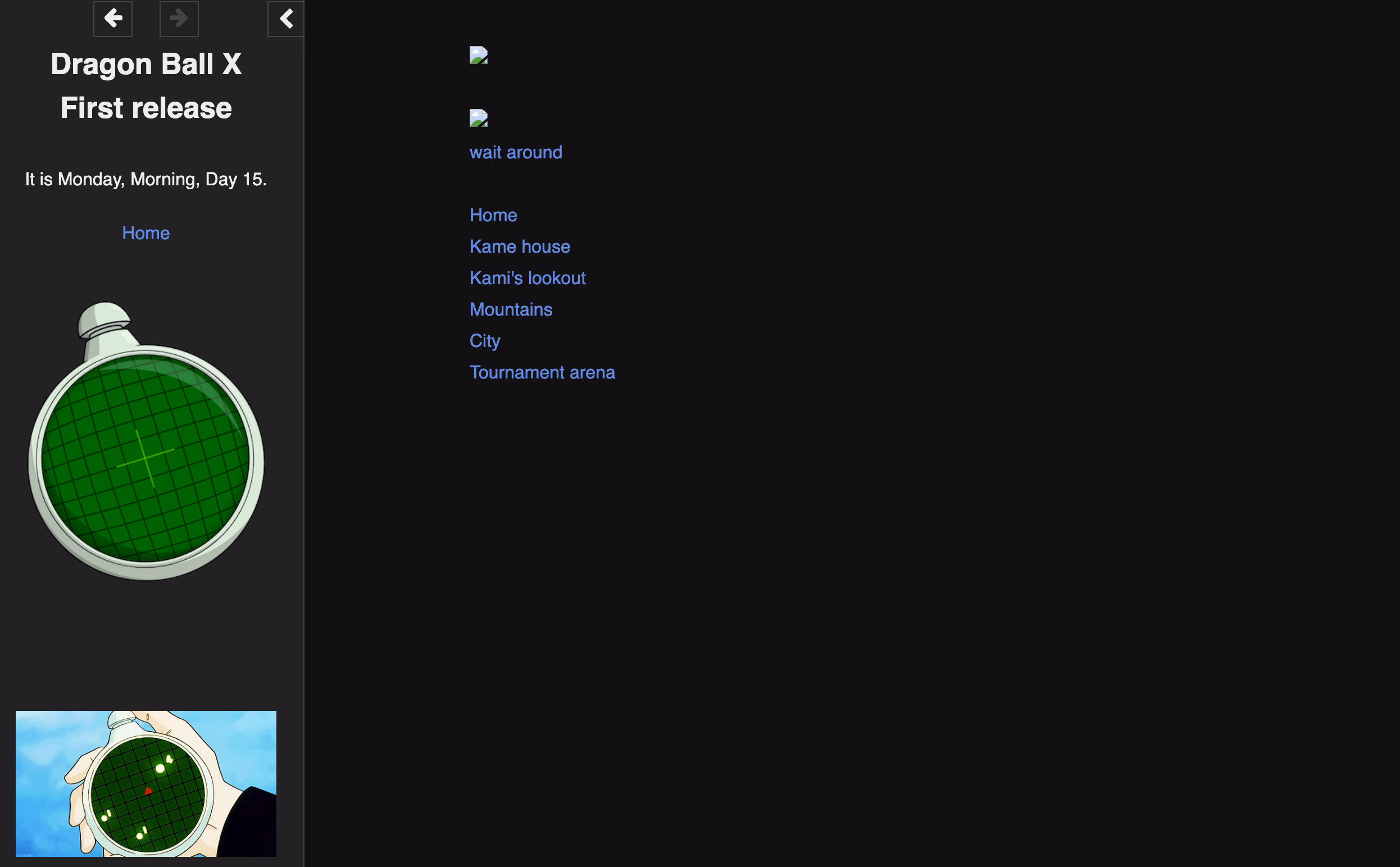Visit Kami's lookout

point(528,278)
